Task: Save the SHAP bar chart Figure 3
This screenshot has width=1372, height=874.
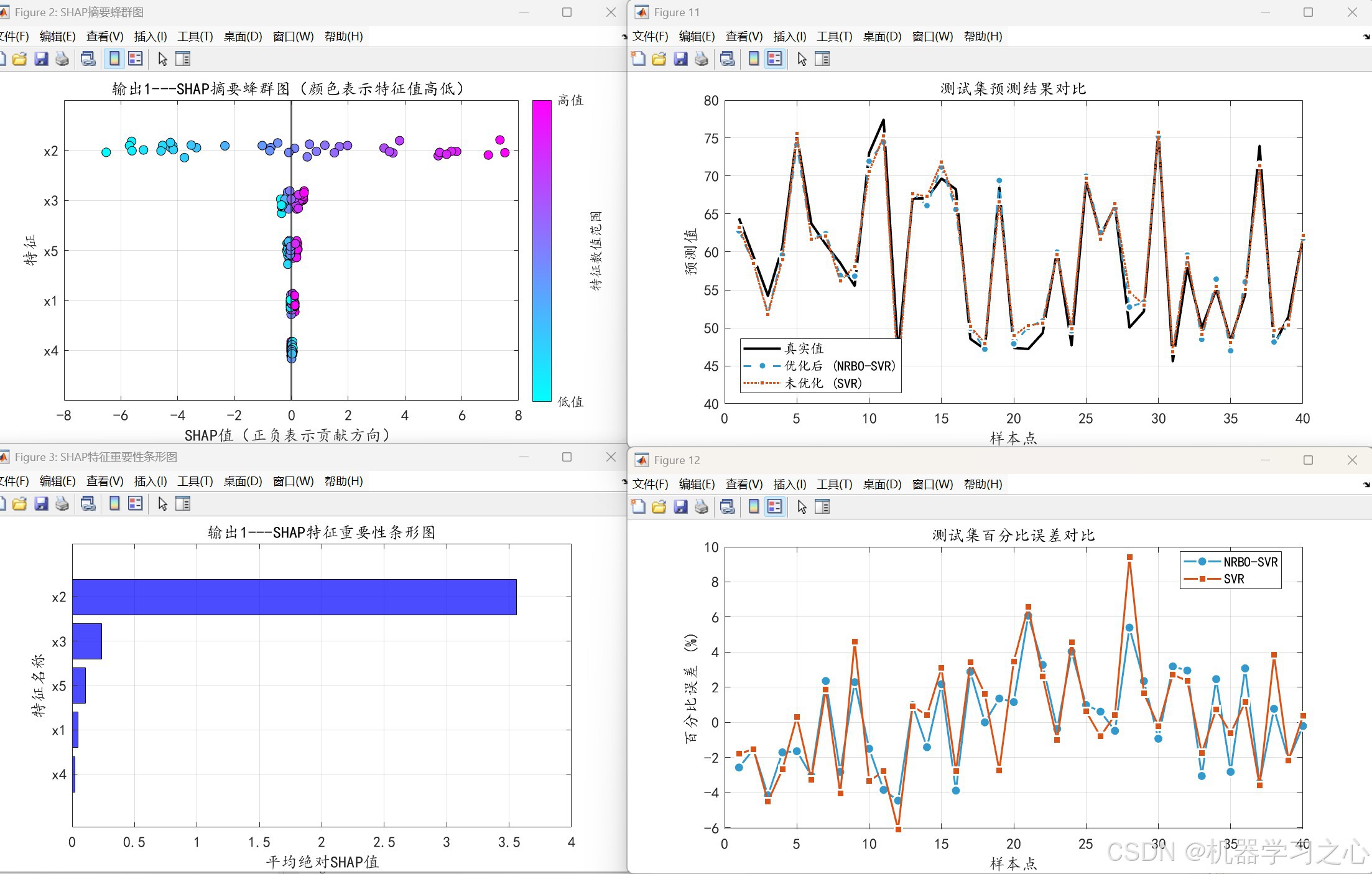Action: click(x=41, y=504)
